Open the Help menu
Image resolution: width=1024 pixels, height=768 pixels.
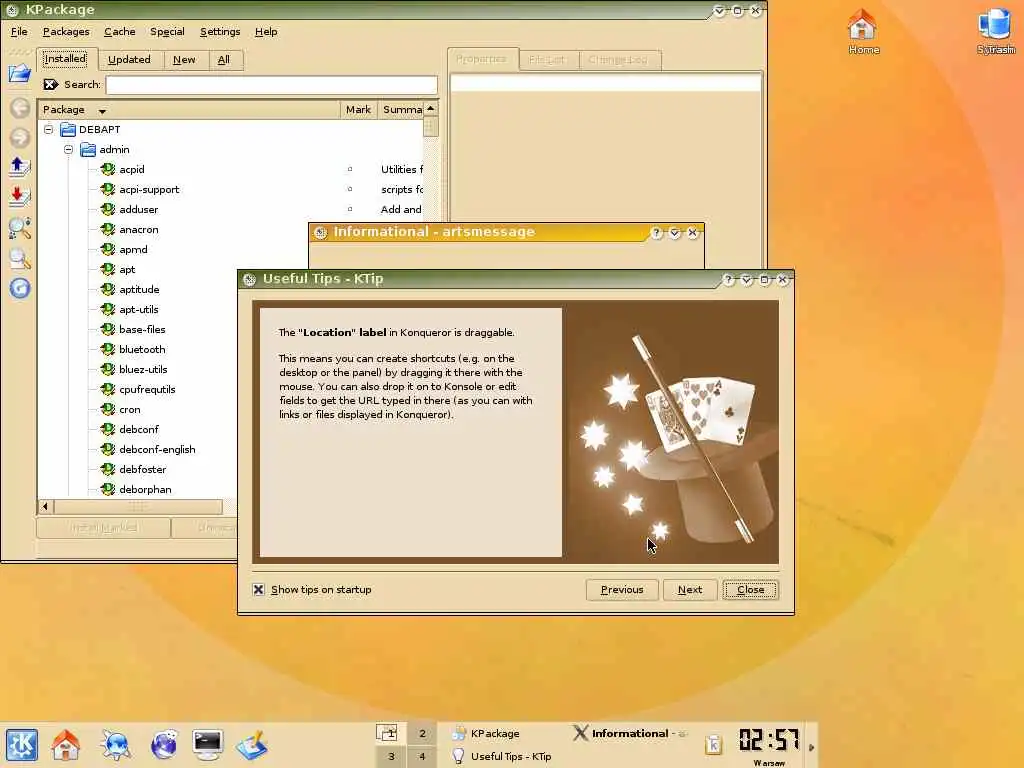point(266,31)
